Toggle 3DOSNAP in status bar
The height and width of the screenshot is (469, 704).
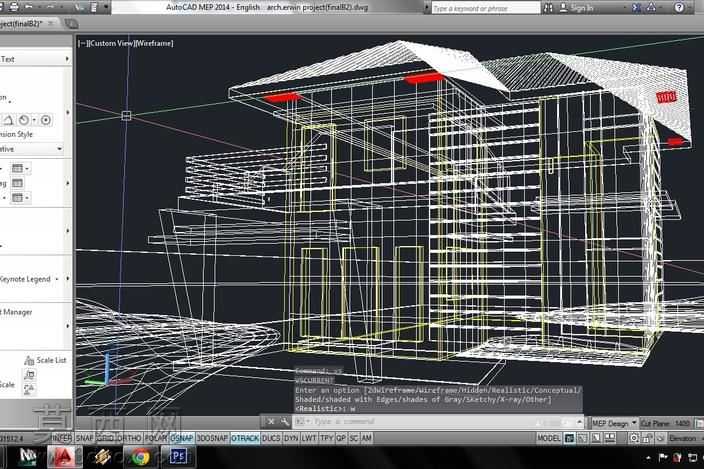click(212, 438)
